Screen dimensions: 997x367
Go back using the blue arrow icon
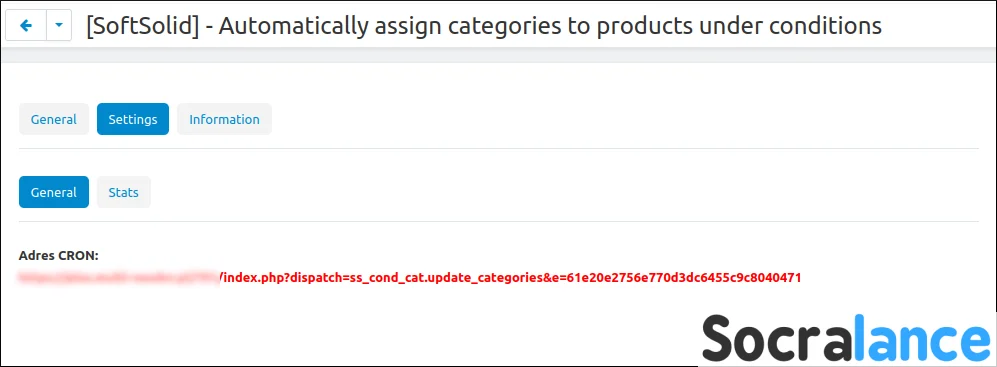(x=26, y=25)
